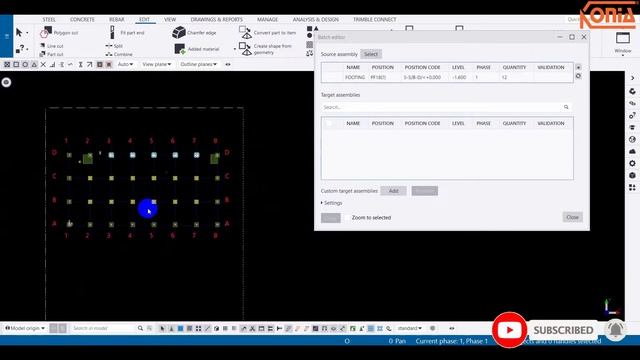Click the Split command

[114, 46]
